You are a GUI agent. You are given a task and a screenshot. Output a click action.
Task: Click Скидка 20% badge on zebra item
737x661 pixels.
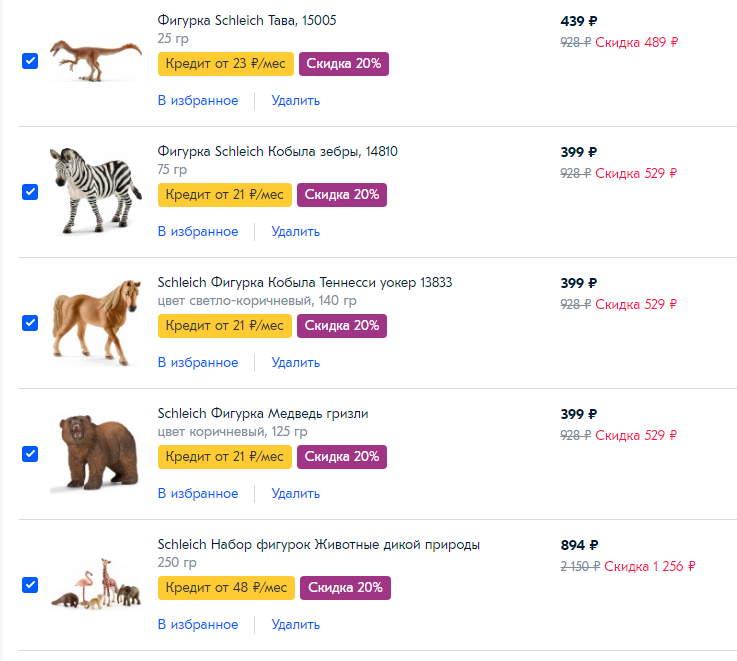pos(342,195)
